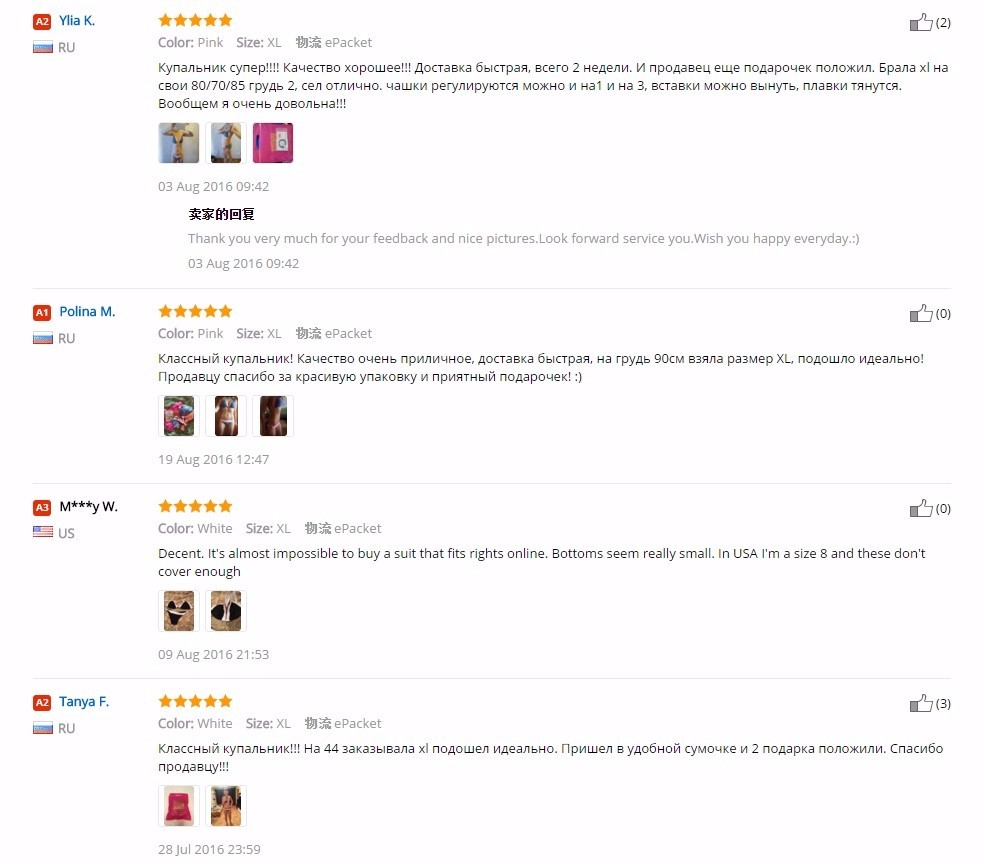This screenshot has height=864, width=984.
Task: Open Polina M.'s profile name link
Action: (x=87, y=312)
